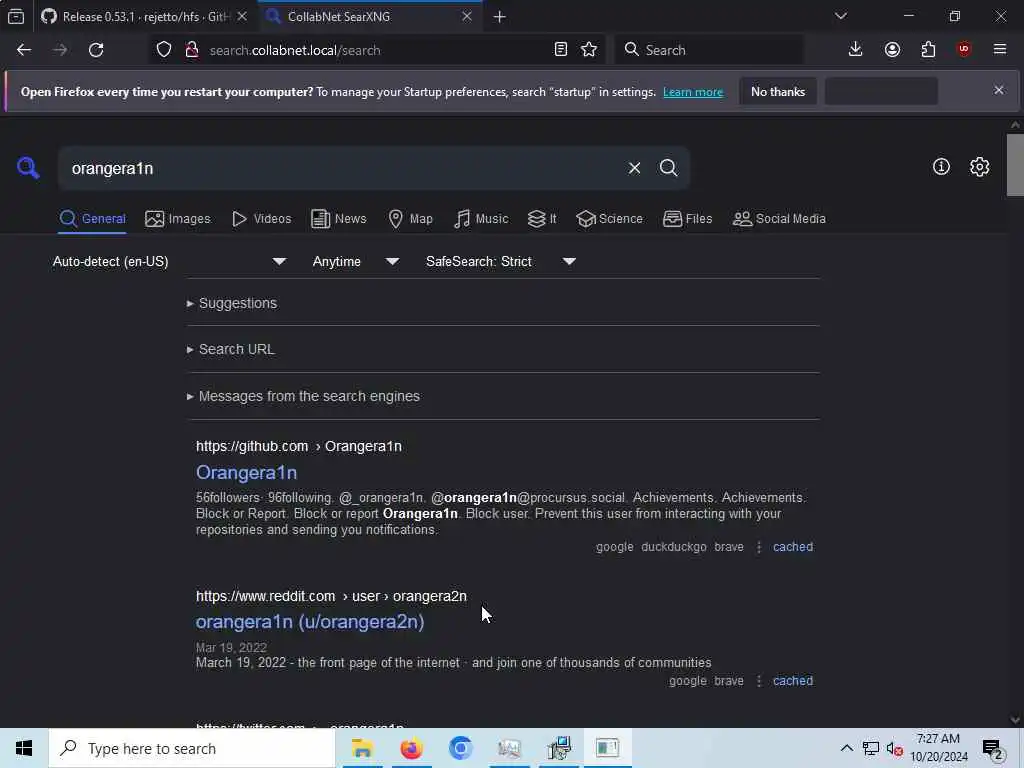Click the SearXNG magnifier logo
Screen dimensions: 1024x768
click(x=28, y=168)
